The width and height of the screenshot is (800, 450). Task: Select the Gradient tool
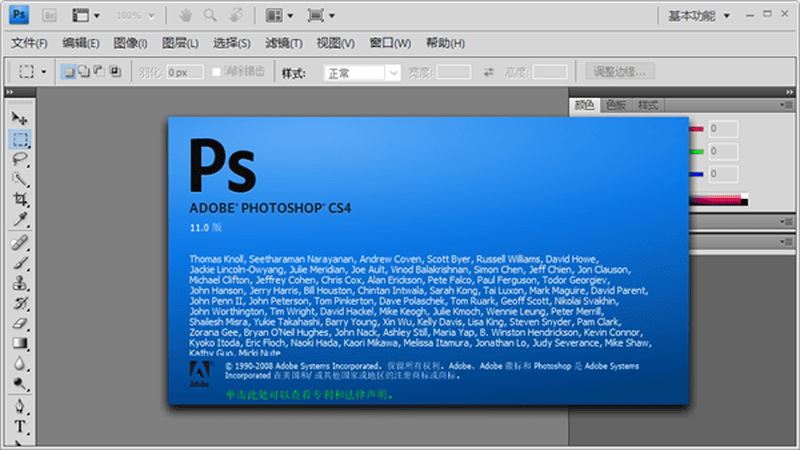pos(20,344)
